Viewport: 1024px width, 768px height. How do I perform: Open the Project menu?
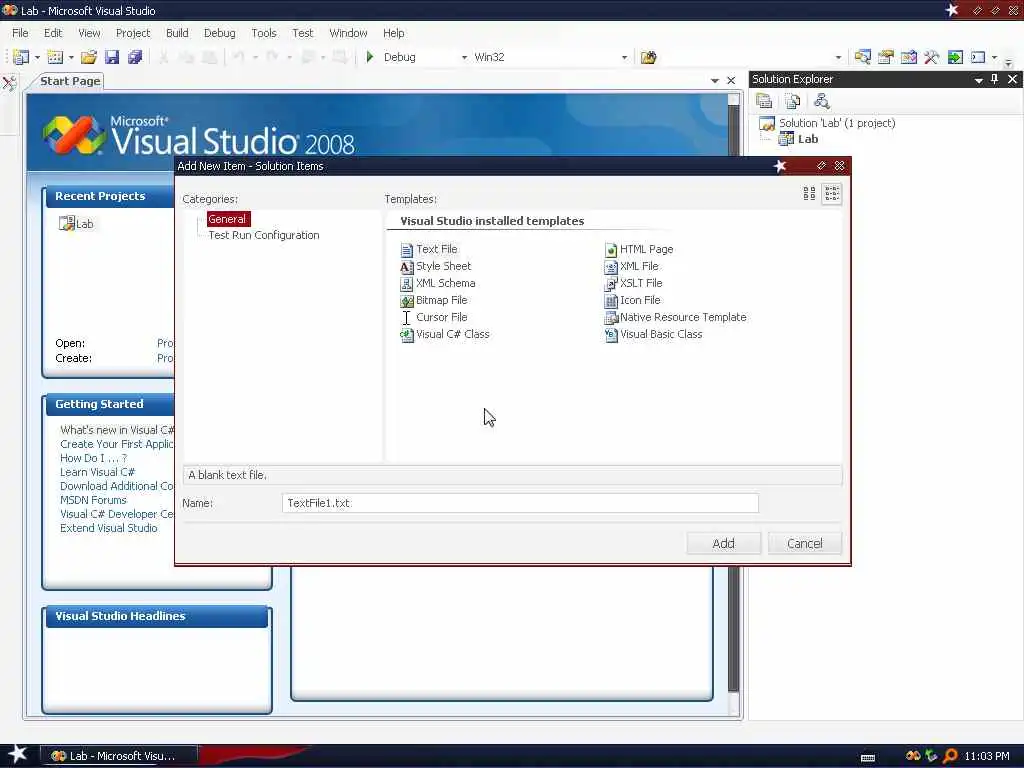133,33
